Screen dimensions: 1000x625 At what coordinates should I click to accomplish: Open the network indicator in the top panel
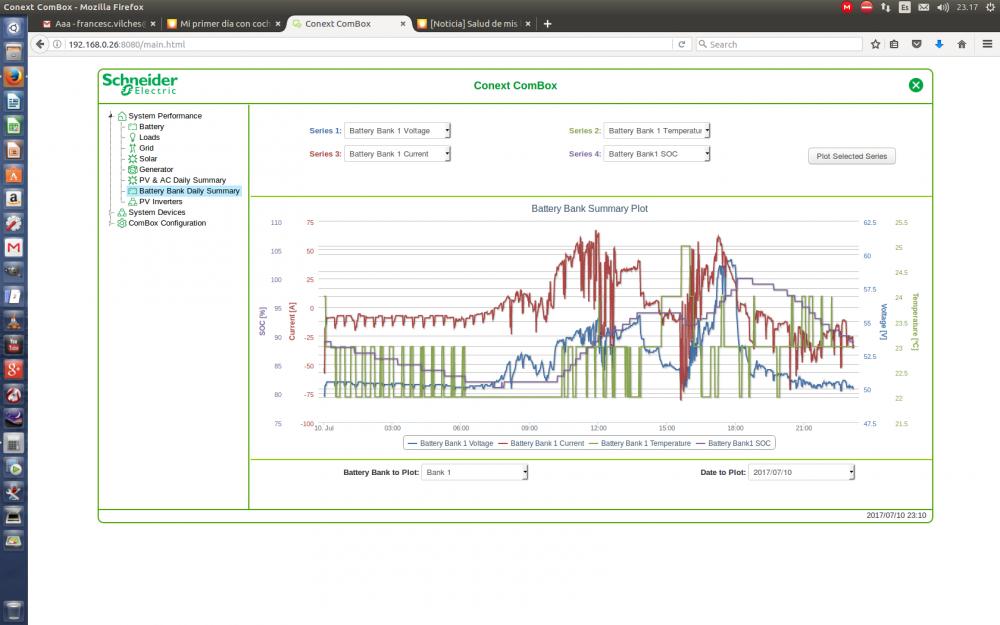pyautogui.click(x=885, y=7)
